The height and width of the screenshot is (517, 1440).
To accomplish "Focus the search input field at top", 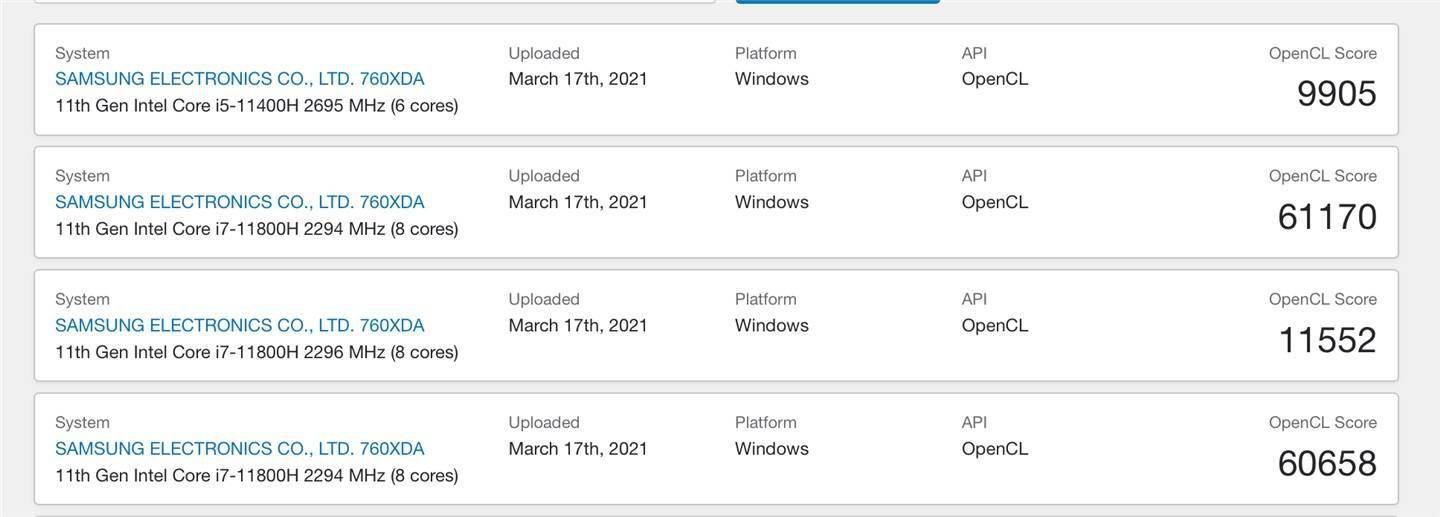I will pos(375,2).
